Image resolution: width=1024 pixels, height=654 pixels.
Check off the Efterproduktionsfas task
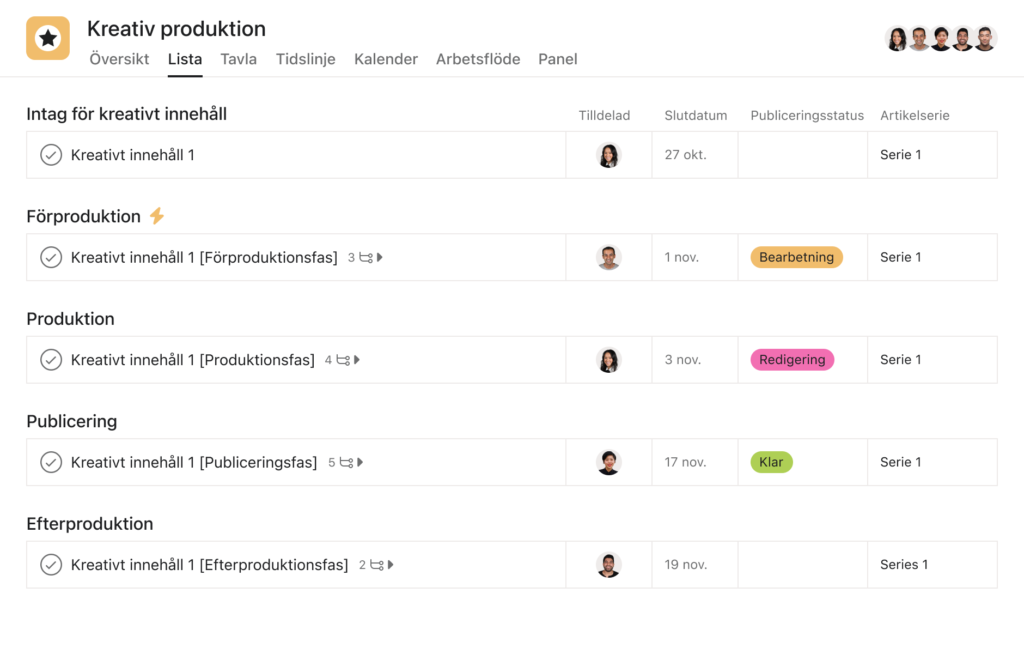(51, 564)
